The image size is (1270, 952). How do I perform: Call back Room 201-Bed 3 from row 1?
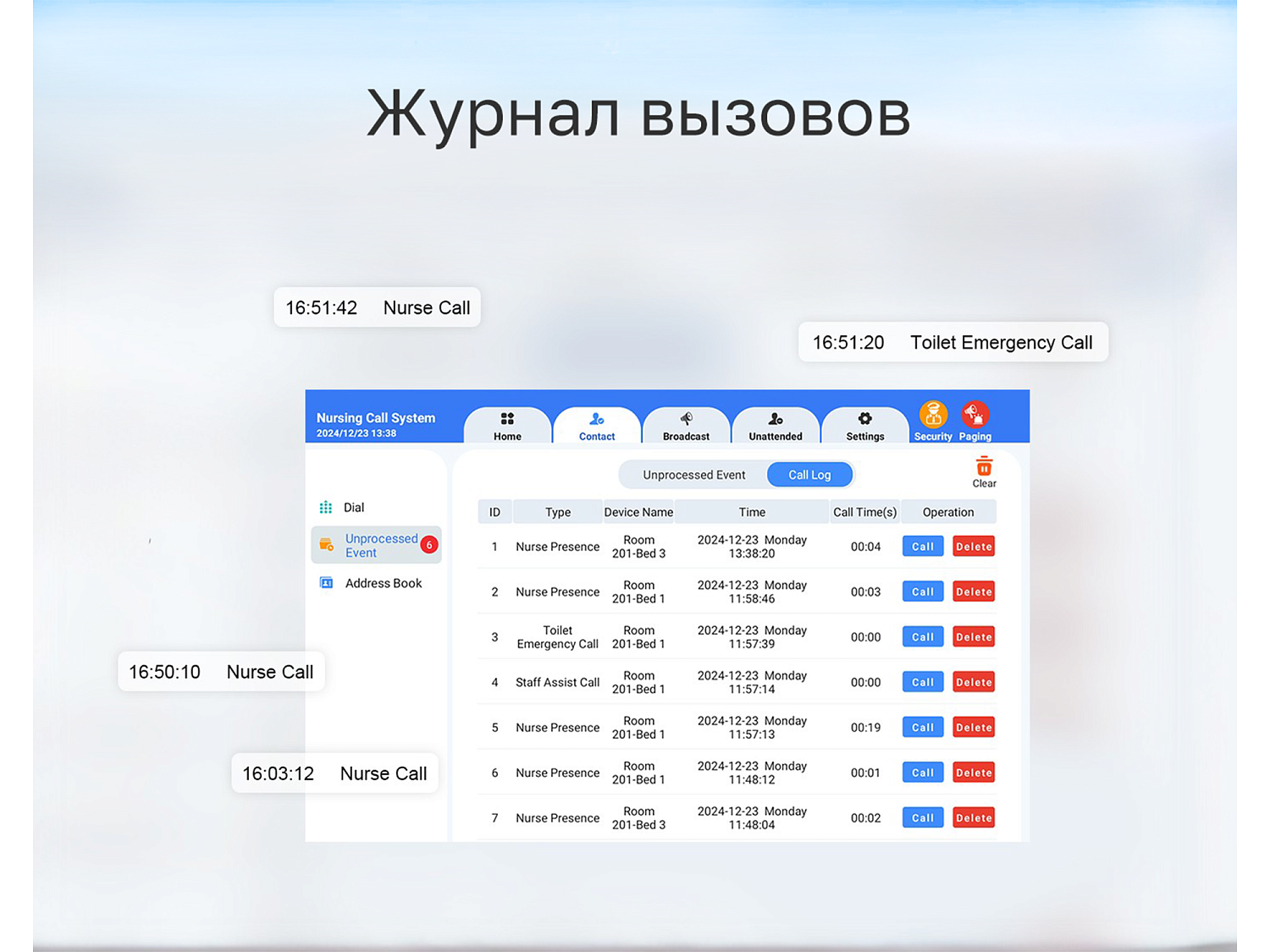[922, 547]
